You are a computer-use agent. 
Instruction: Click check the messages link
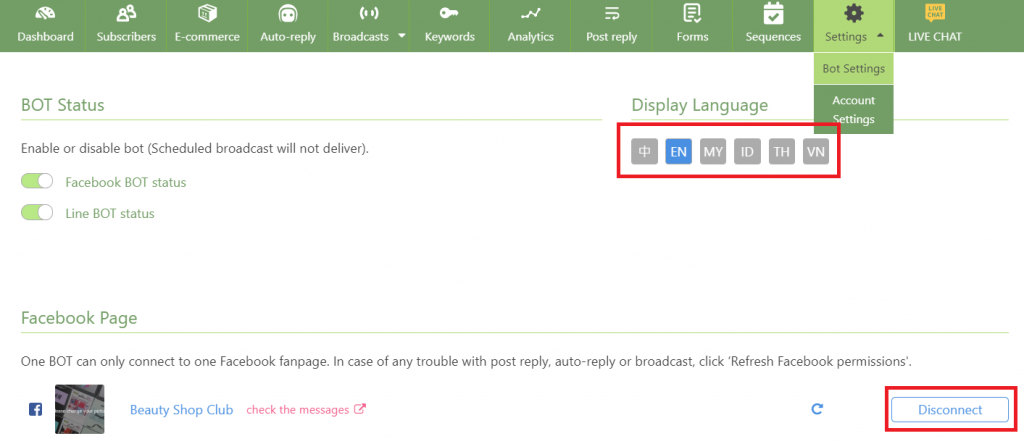point(297,409)
